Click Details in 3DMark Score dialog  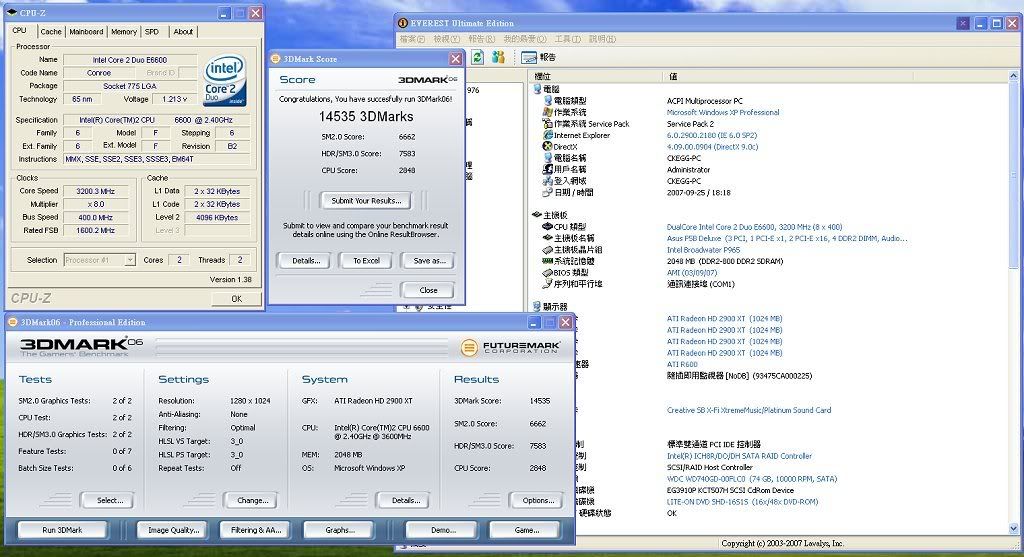click(x=306, y=261)
